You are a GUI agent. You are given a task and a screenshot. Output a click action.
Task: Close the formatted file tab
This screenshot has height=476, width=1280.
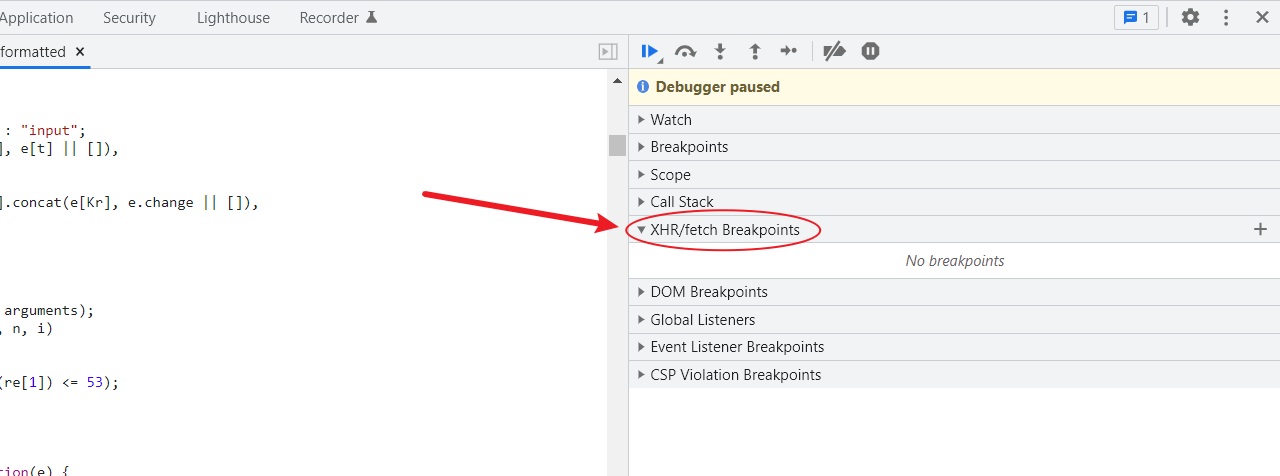[x=80, y=51]
